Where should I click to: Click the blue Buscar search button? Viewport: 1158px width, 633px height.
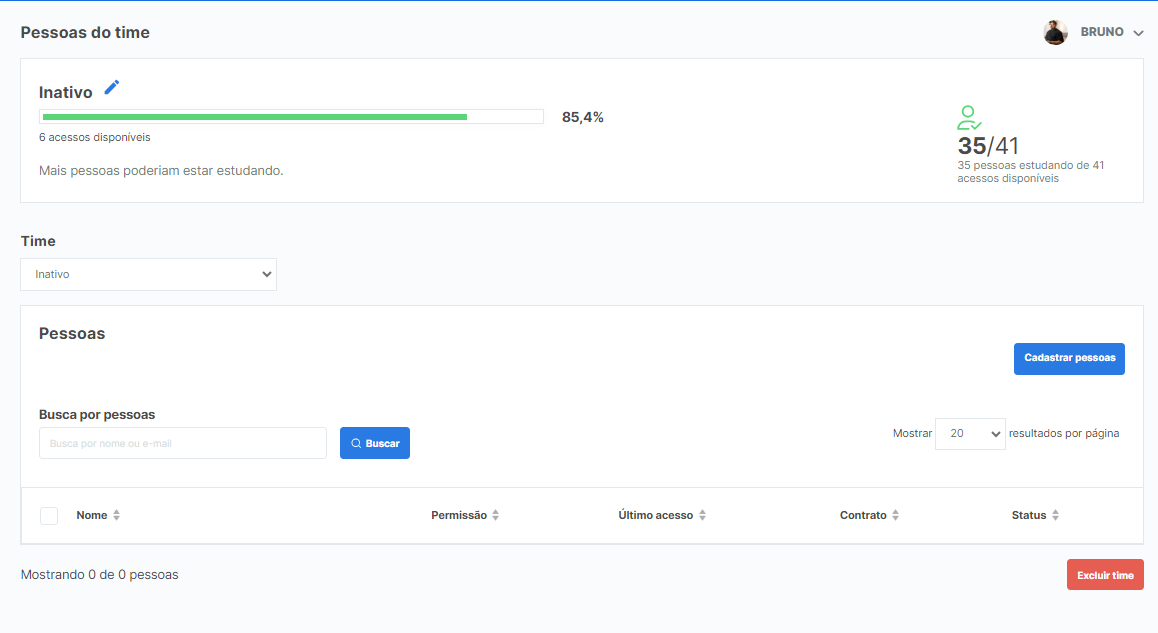click(375, 443)
